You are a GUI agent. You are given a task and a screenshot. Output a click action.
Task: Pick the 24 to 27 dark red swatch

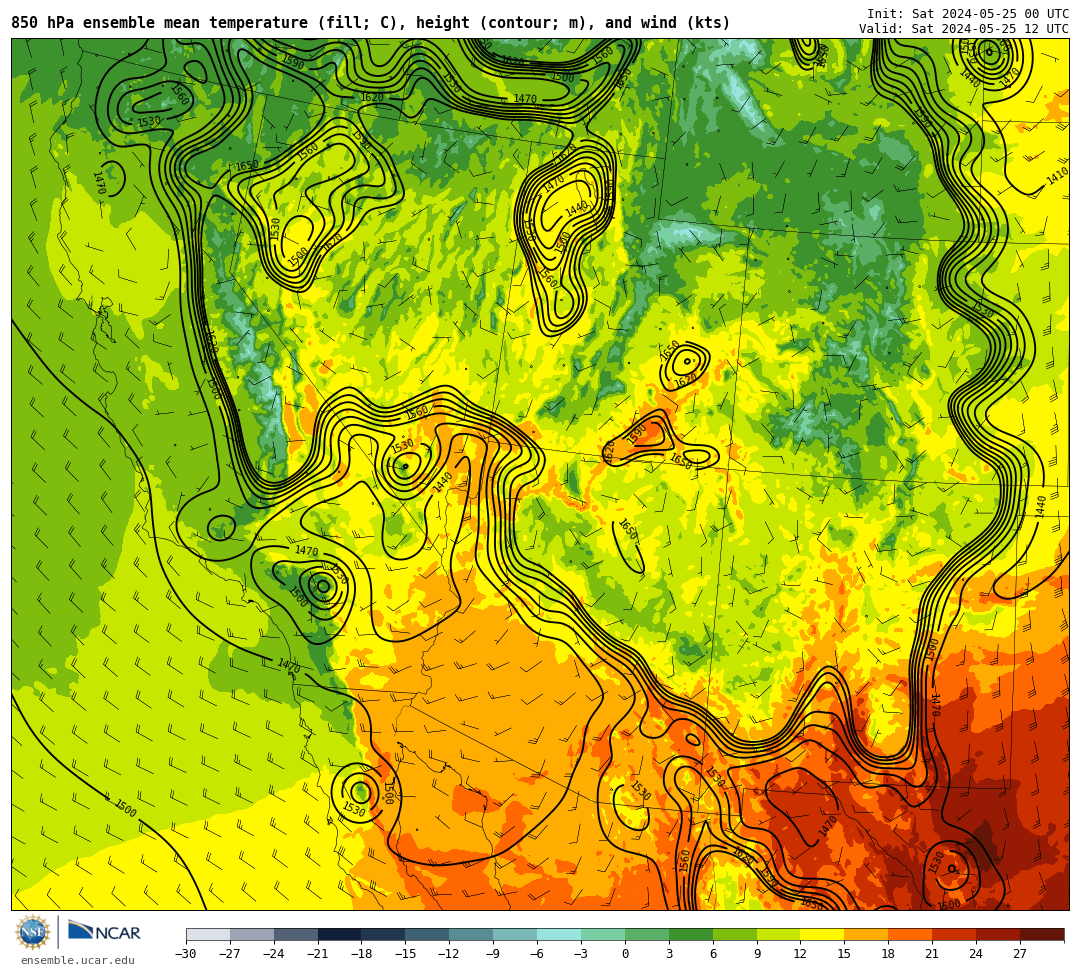[x=999, y=934]
